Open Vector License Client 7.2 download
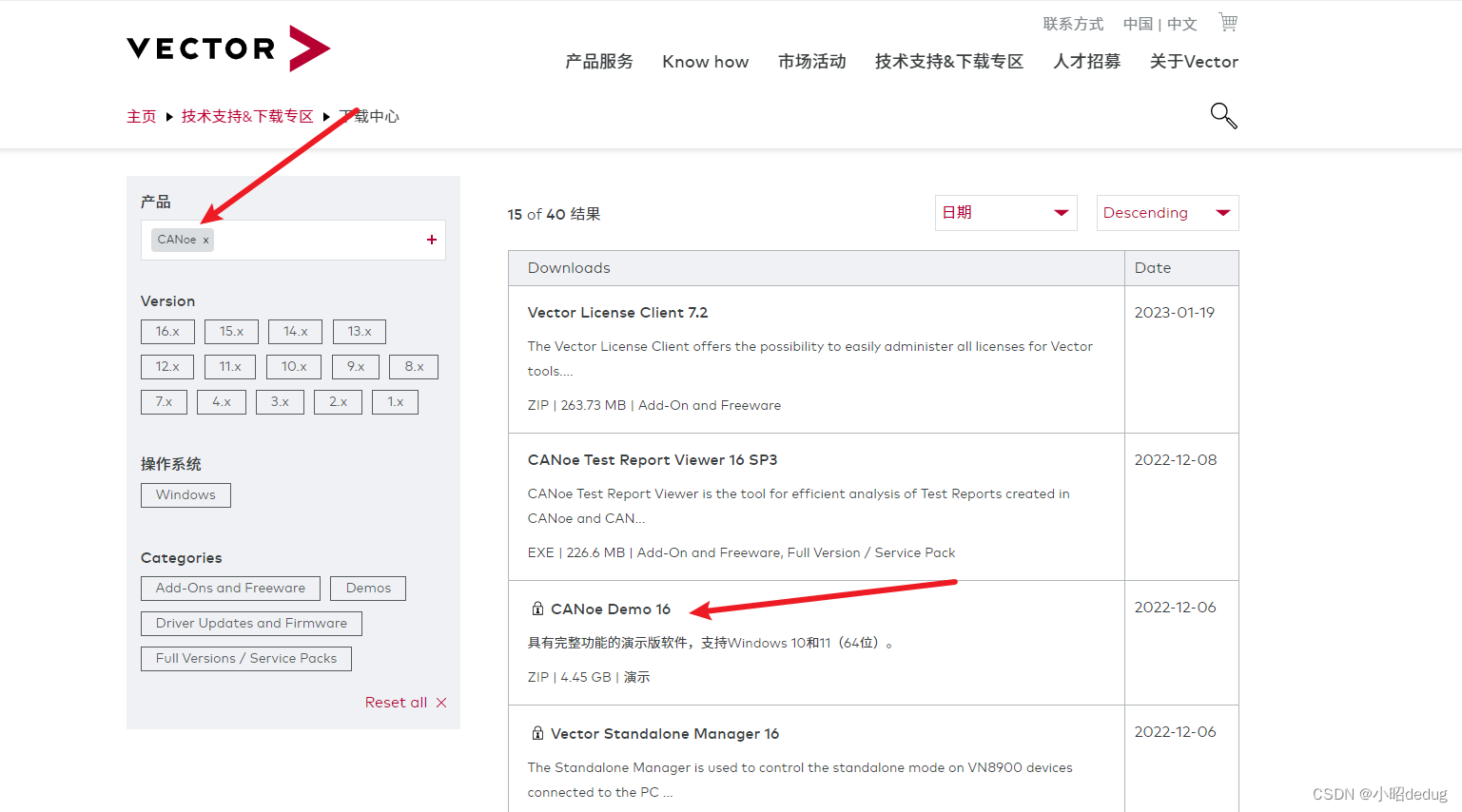 [x=618, y=313]
